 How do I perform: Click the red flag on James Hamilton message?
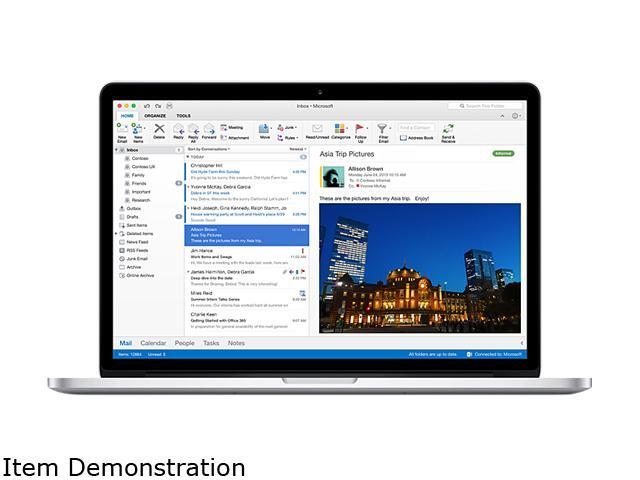click(303, 271)
